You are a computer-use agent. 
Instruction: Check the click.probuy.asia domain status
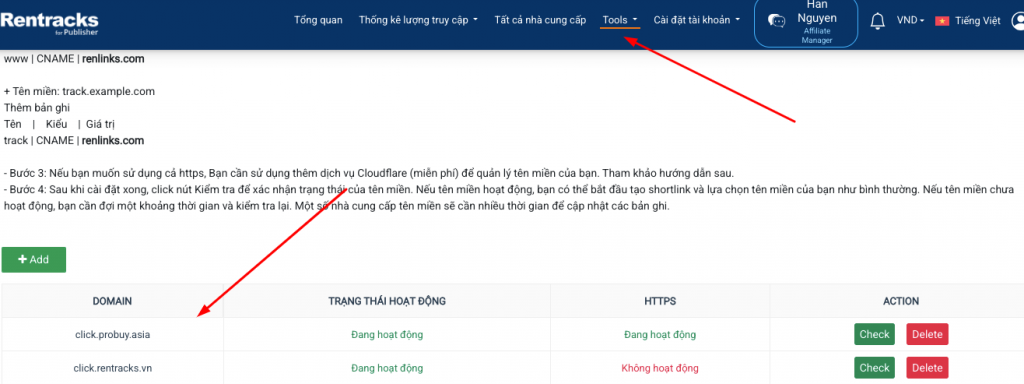874,334
